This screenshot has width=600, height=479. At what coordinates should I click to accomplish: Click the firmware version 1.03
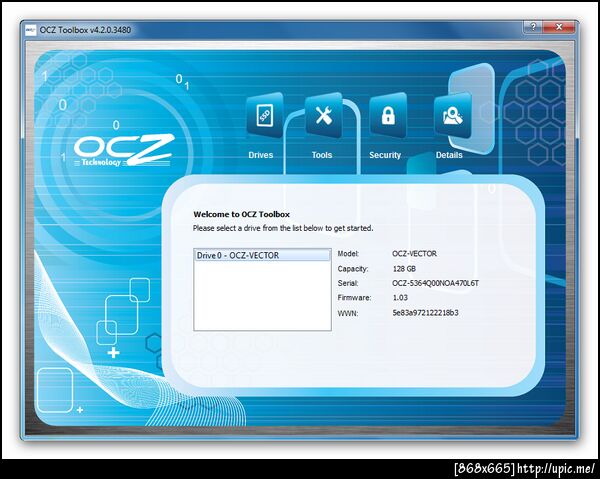click(400, 298)
